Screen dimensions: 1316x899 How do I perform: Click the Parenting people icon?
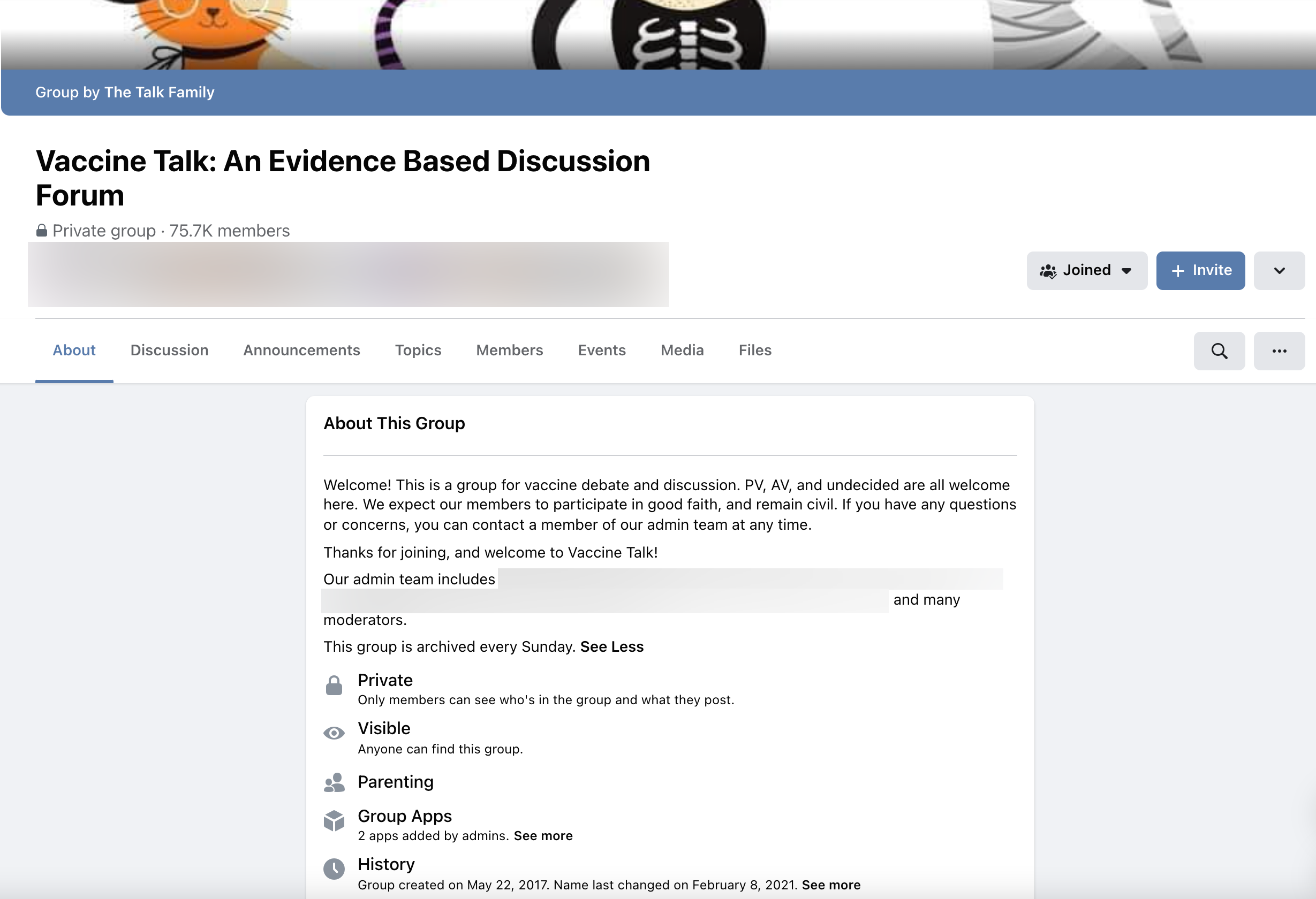(334, 782)
